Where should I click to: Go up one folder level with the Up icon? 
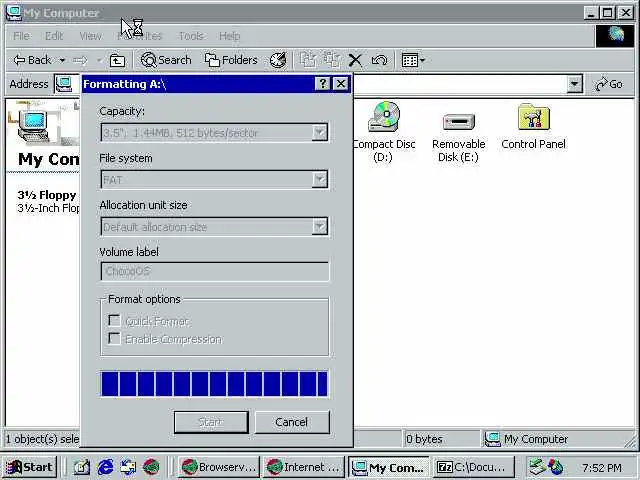(x=117, y=60)
